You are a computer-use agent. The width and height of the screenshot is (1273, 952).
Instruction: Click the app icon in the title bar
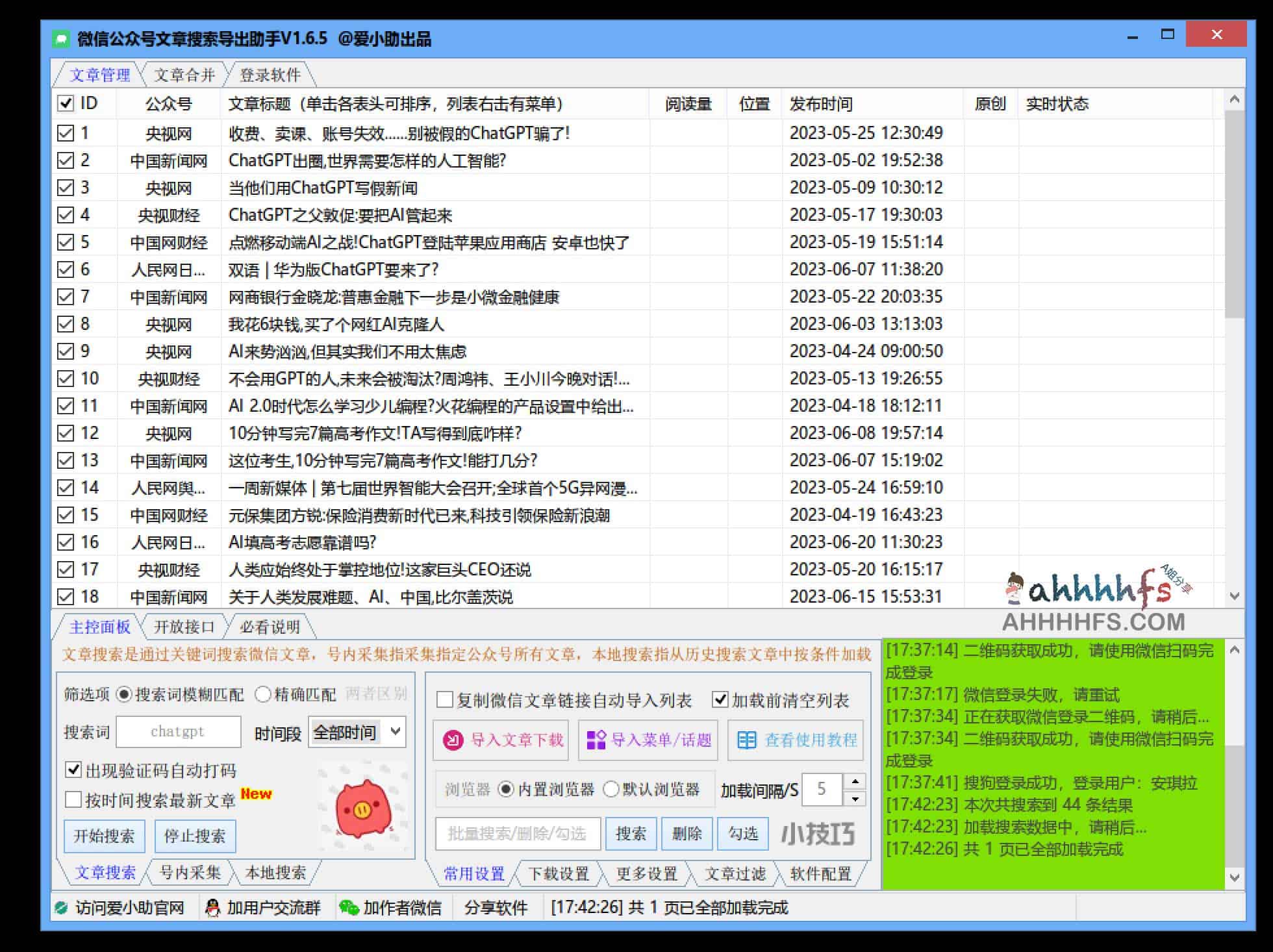click(x=62, y=40)
